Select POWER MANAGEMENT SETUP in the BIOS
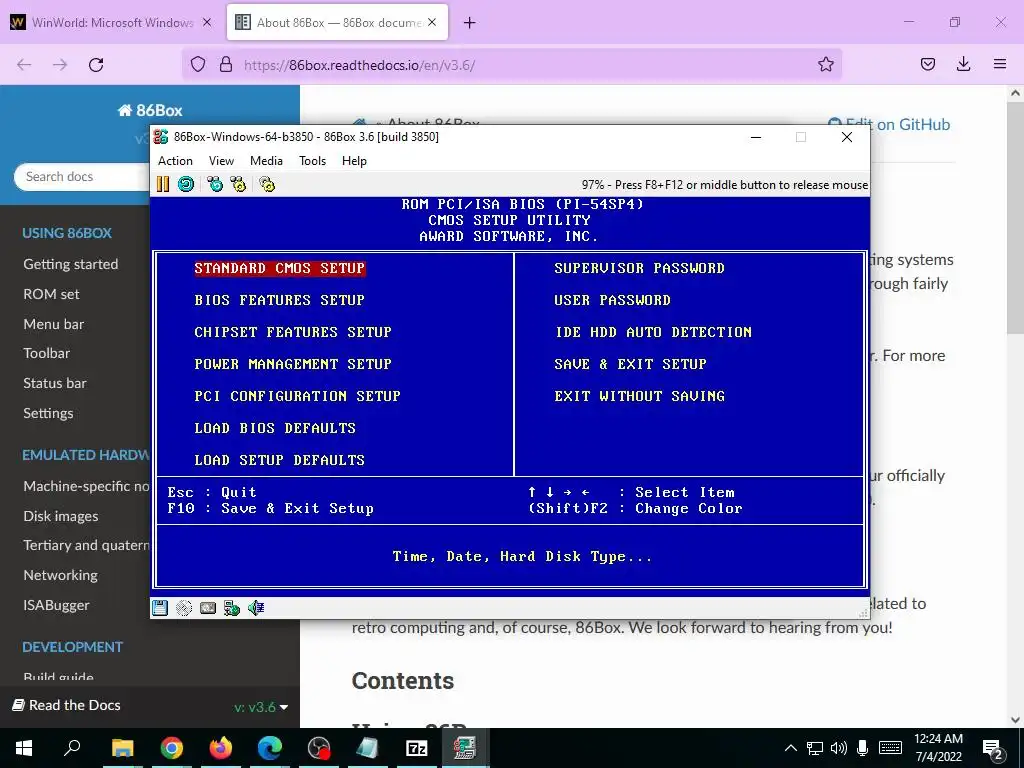The width and height of the screenshot is (1024, 768). pyautogui.click(x=293, y=364)
